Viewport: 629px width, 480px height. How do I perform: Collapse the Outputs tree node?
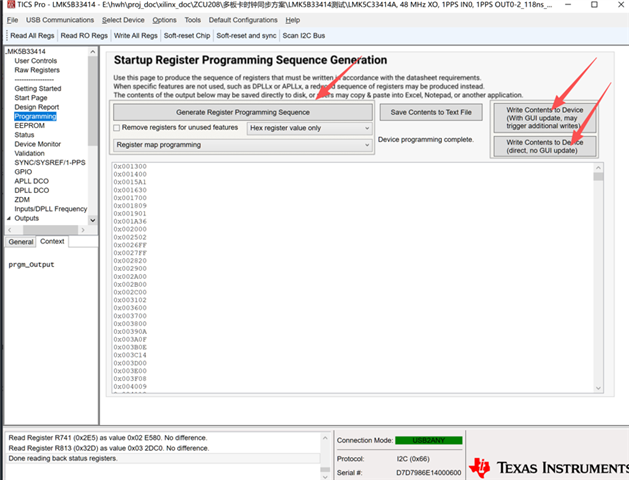point(9,218)
